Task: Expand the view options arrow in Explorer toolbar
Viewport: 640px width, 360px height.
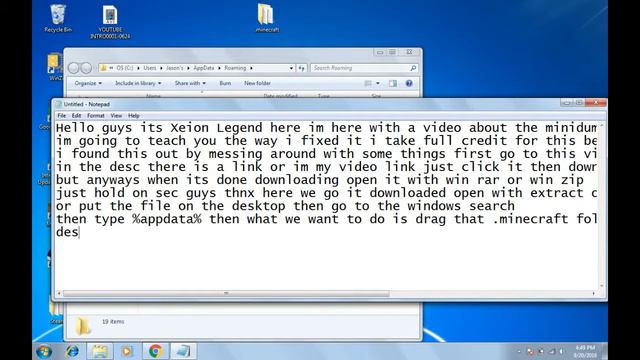Action: (378, 83)
